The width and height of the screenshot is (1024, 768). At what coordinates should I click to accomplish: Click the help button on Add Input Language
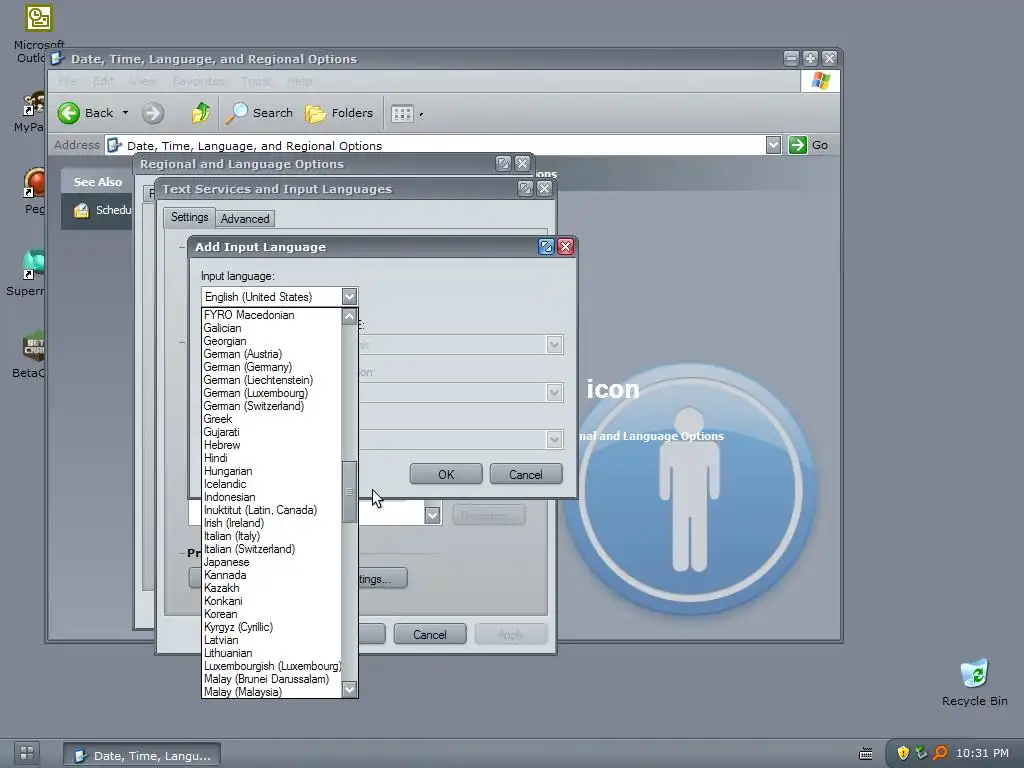(x=546, y=246)
